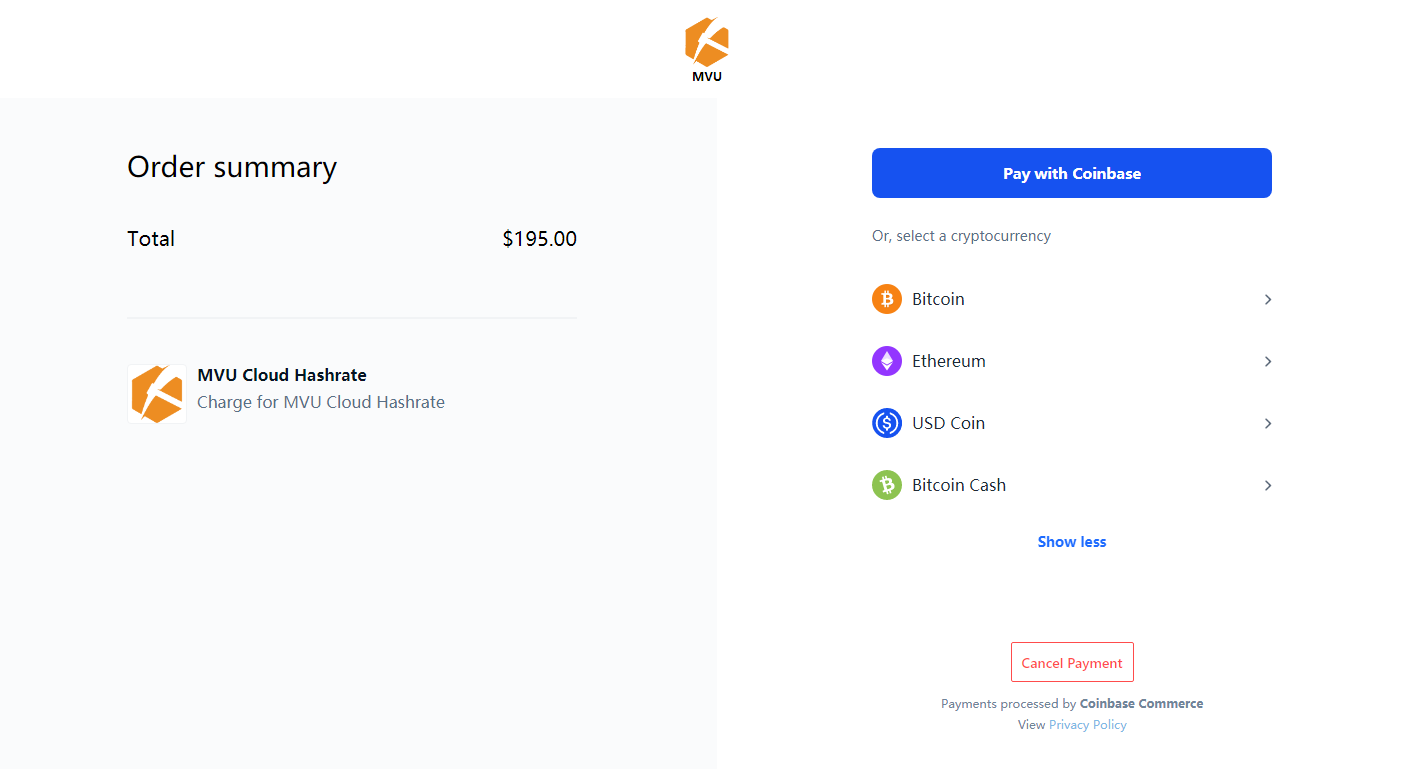Click the Coinbase Commerce text
The height and width of the screenshot is (769, 1427).
click(1141, 703)
